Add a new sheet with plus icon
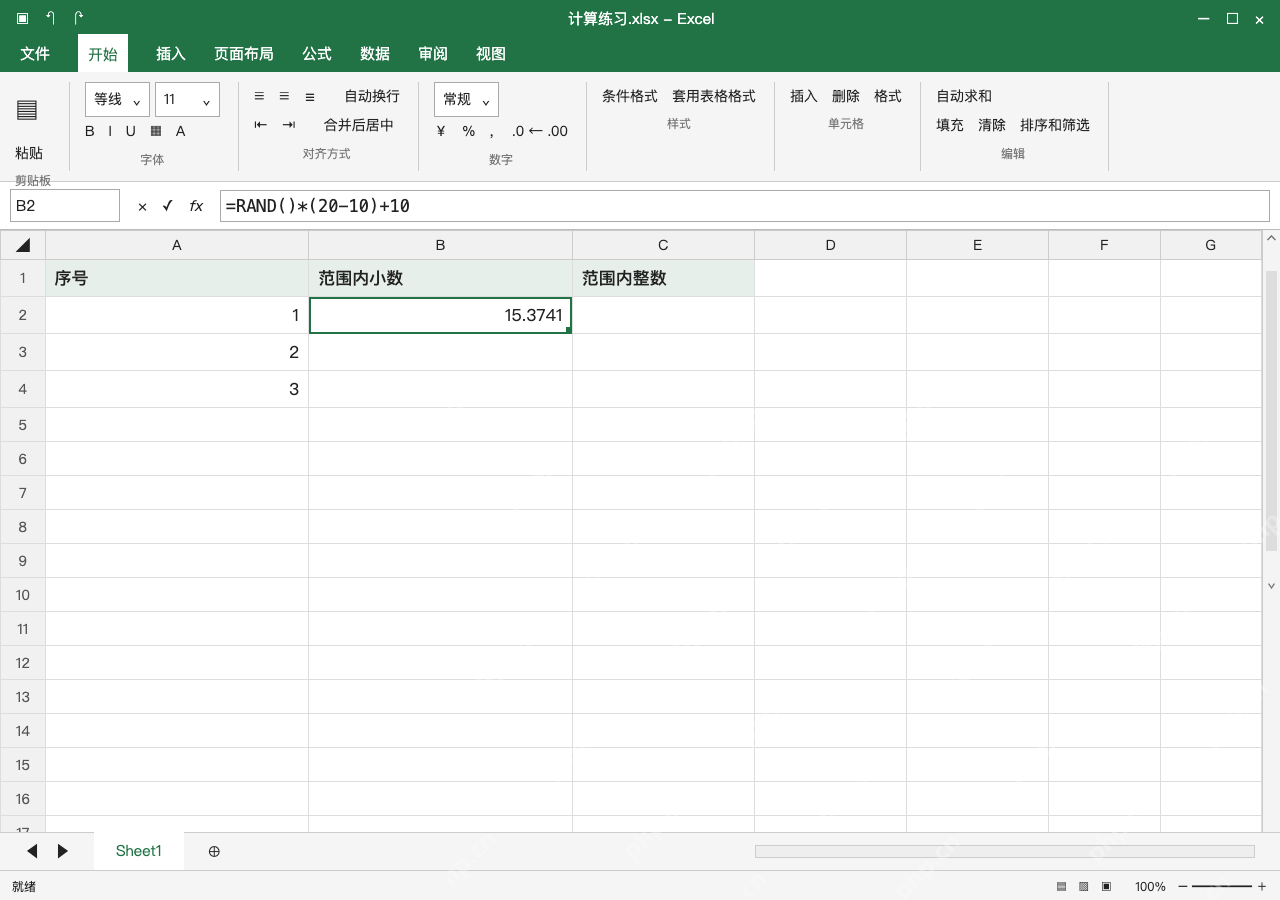Image resolution: width=1280 pixels, height=900 pixels. tap(214, 851)
